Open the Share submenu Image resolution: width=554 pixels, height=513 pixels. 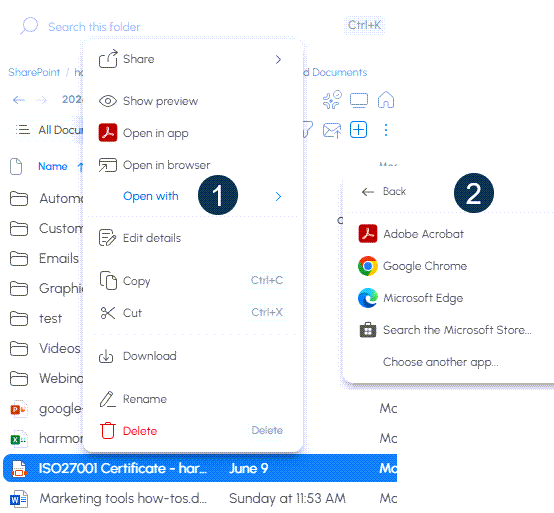pos(193,59)
